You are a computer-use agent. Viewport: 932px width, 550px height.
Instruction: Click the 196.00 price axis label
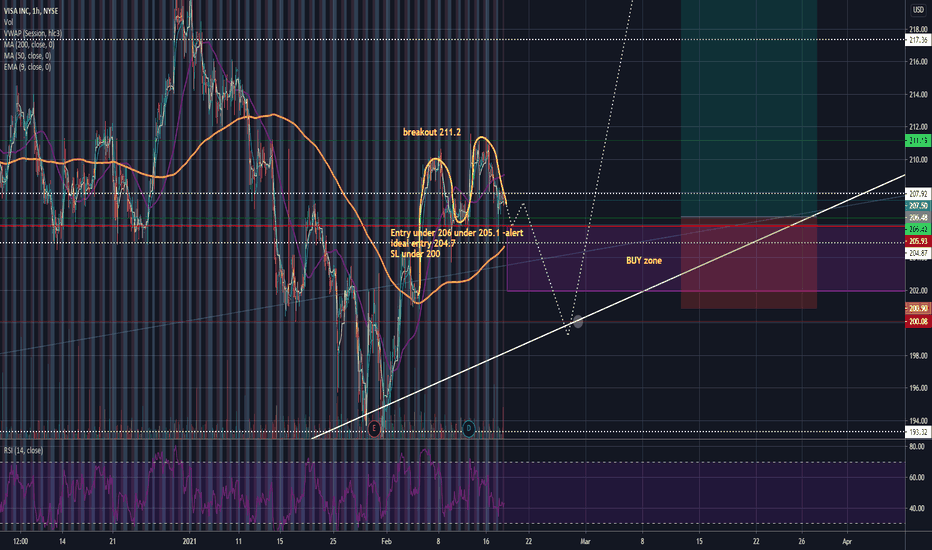918,388
